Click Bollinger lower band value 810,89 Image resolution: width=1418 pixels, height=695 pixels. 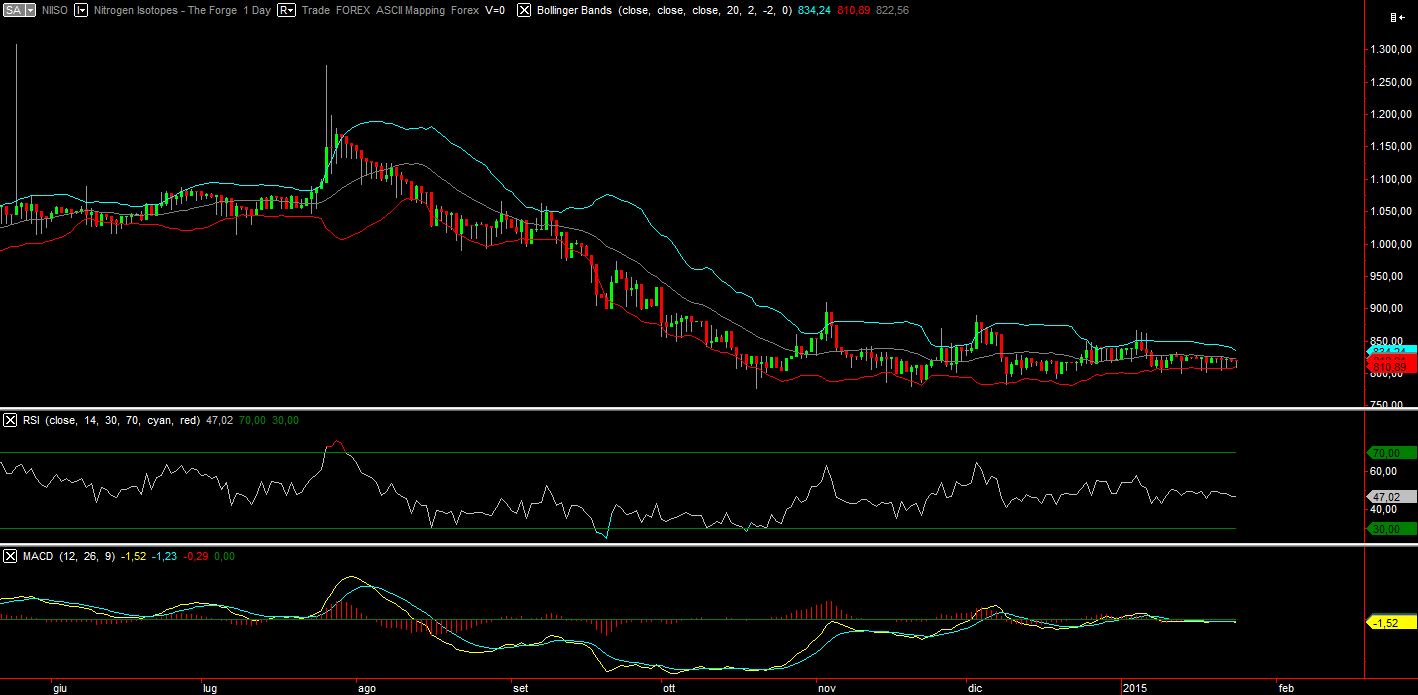coord(853,10)
